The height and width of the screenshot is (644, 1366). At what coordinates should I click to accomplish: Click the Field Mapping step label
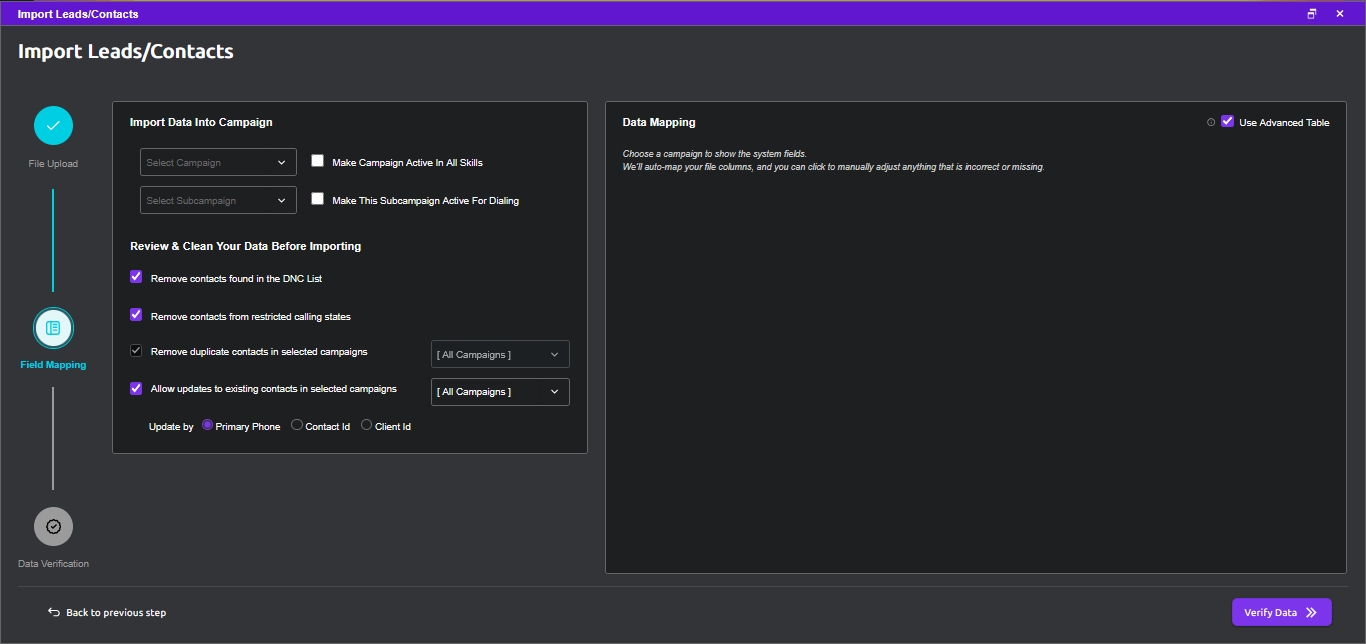[x=53, y=365]
